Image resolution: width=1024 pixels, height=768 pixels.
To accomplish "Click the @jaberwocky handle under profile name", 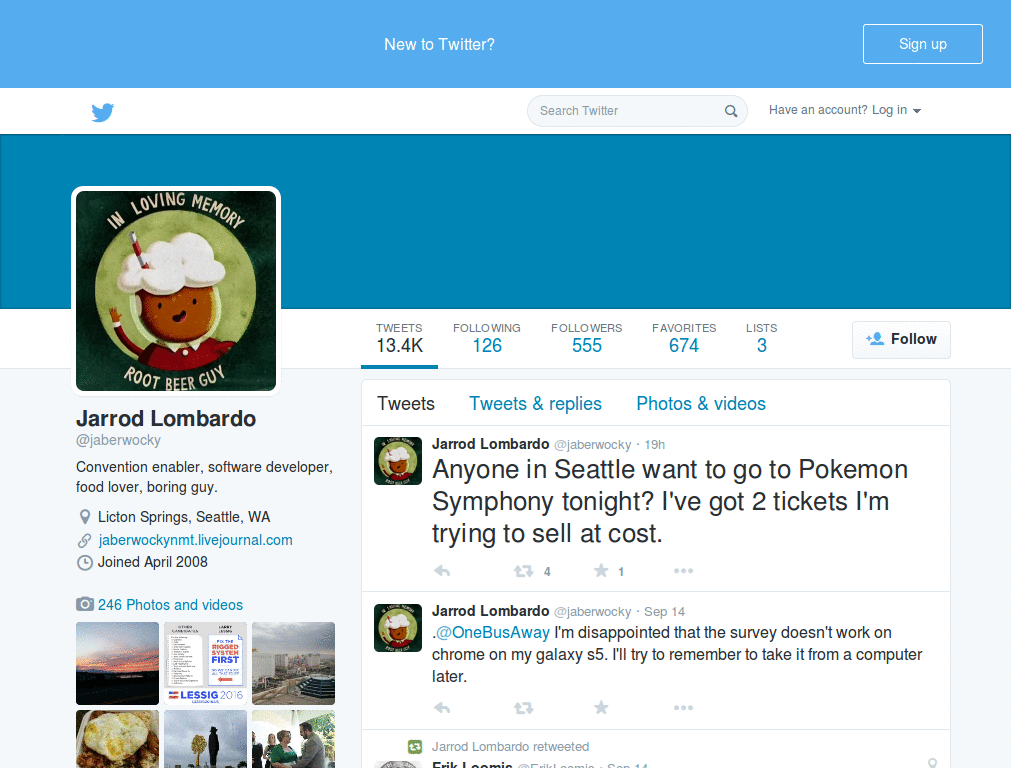I will pyautogui.click(x=118, y=440).
